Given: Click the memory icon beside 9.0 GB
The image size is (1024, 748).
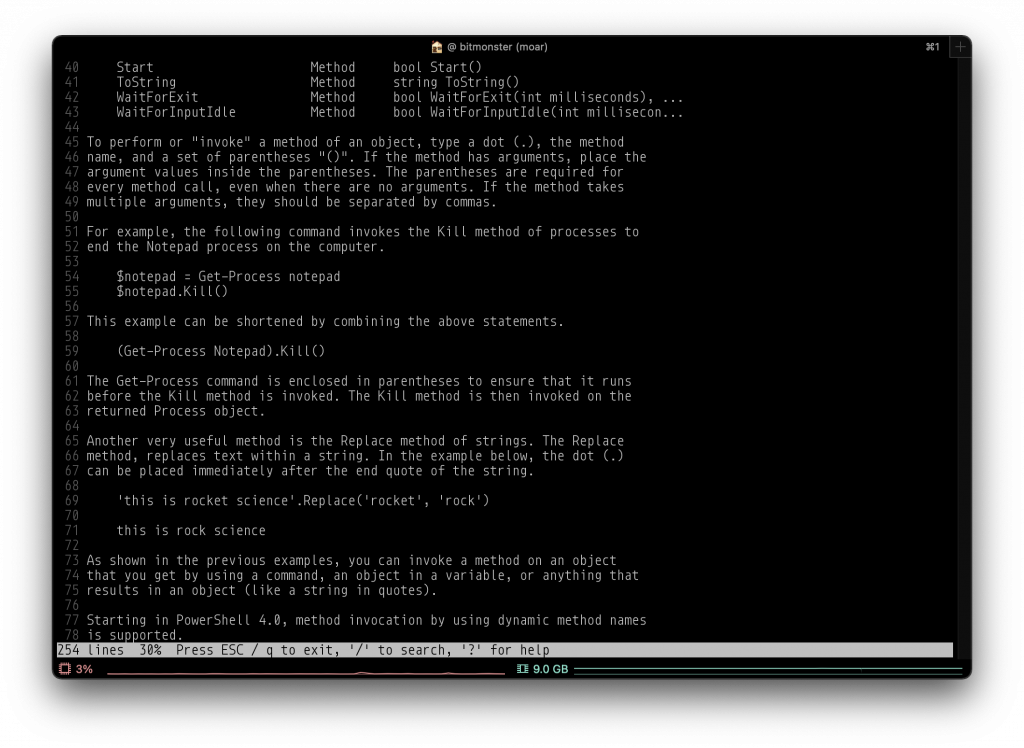Looking at the screenshot, I should click(x=522, y=669).
